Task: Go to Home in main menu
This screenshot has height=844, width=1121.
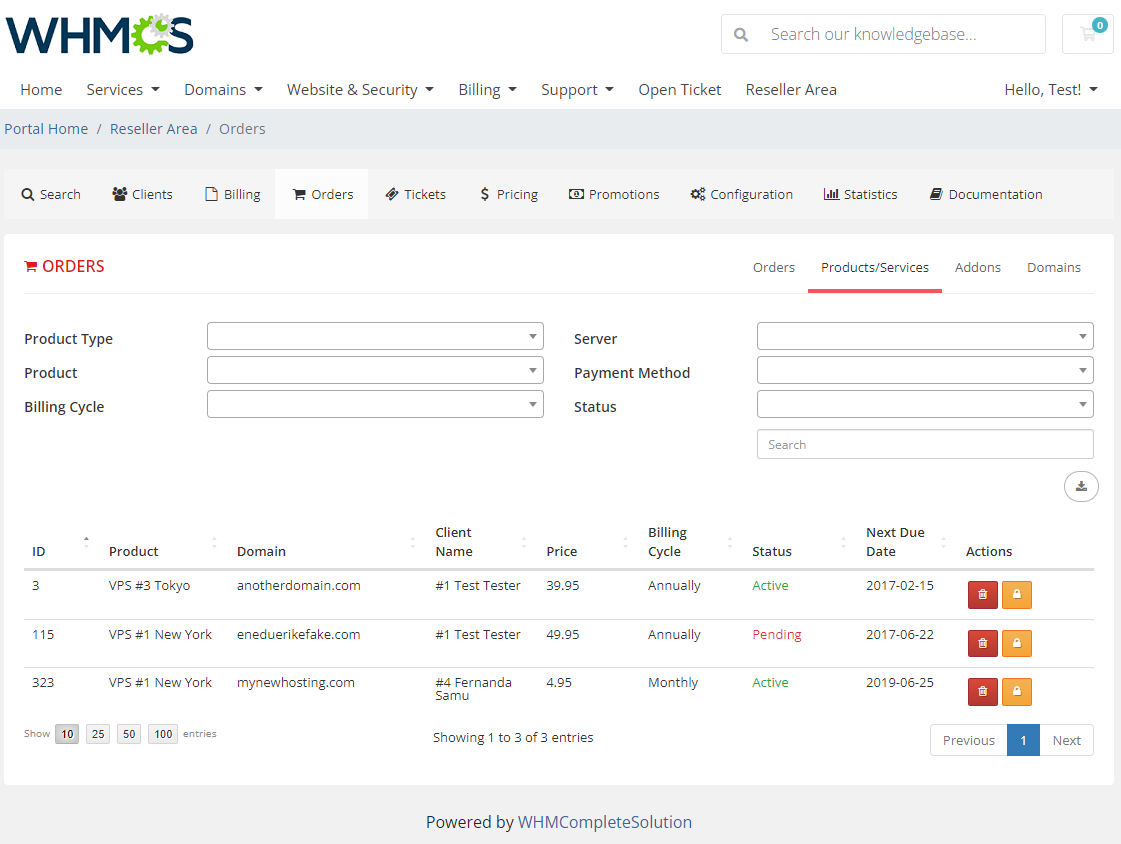Action: pos(41,90)
